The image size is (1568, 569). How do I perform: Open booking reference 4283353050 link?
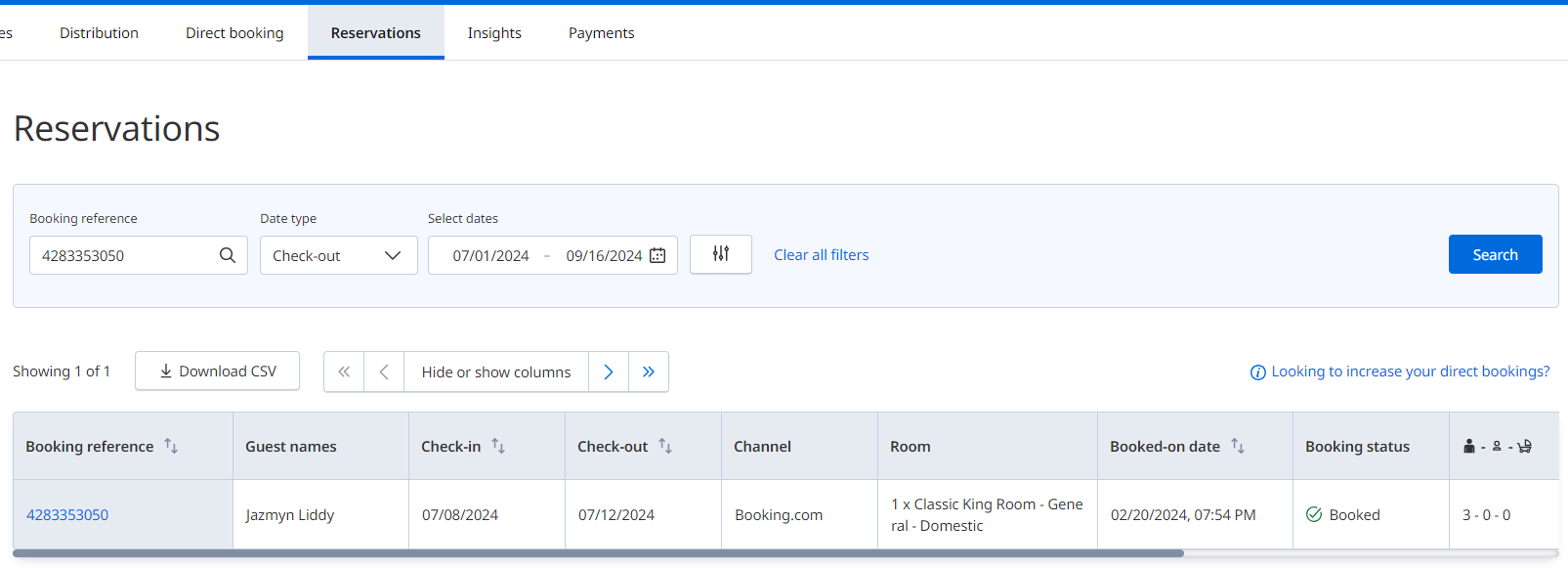click(67, 514)
